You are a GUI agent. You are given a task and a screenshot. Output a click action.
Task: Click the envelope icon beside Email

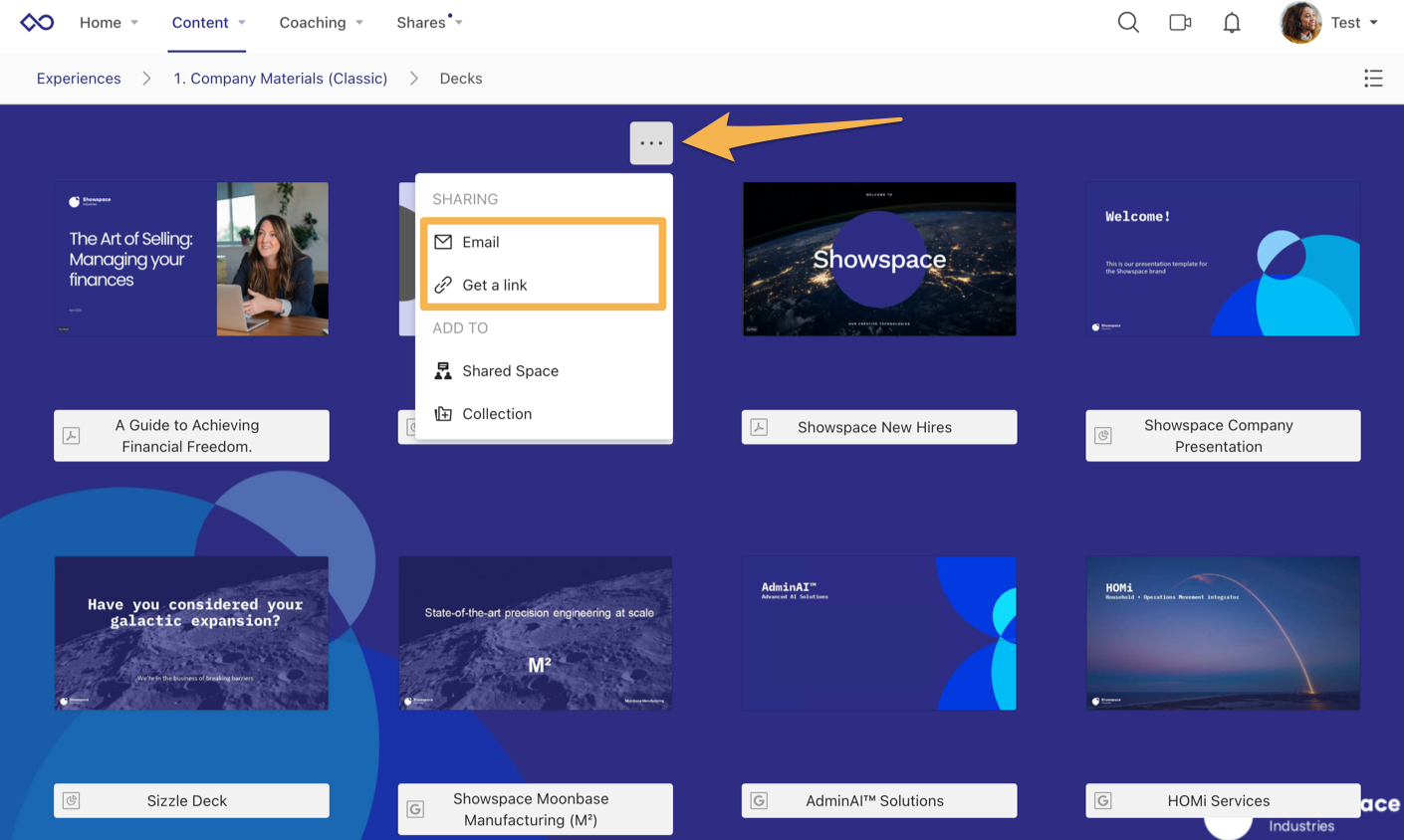pos(441,241)
